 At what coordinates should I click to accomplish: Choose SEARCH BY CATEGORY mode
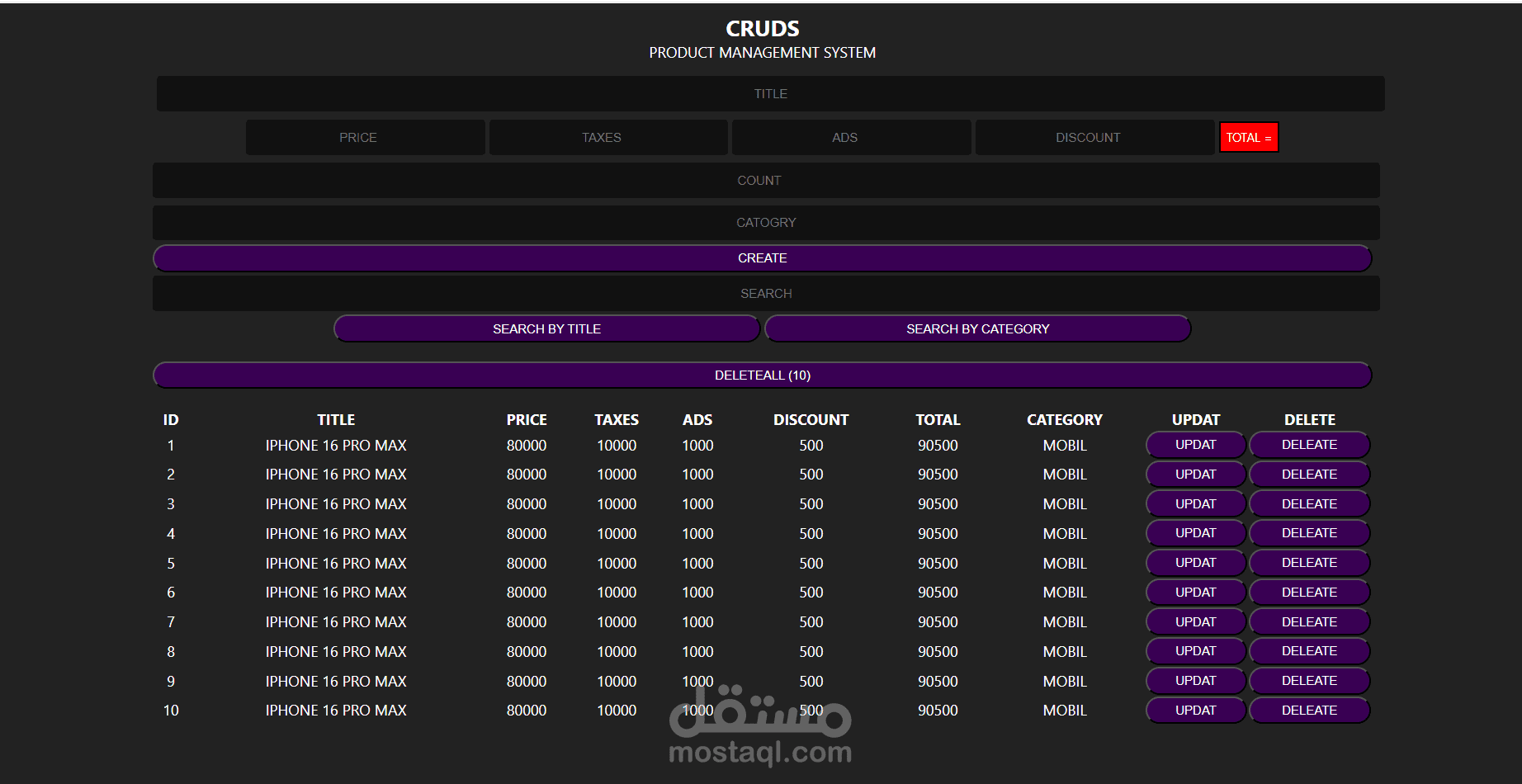(978, 329)
